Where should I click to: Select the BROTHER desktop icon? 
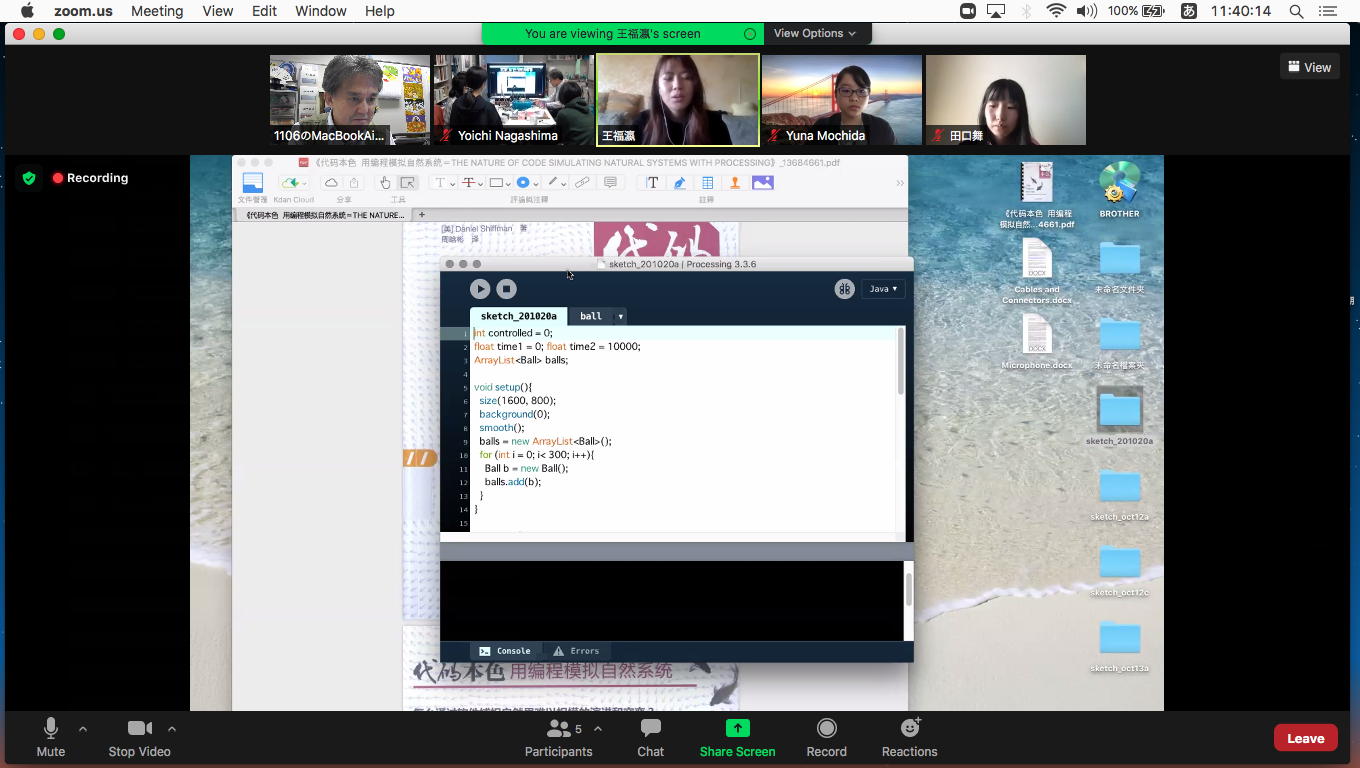click(x=1119, y=190)
